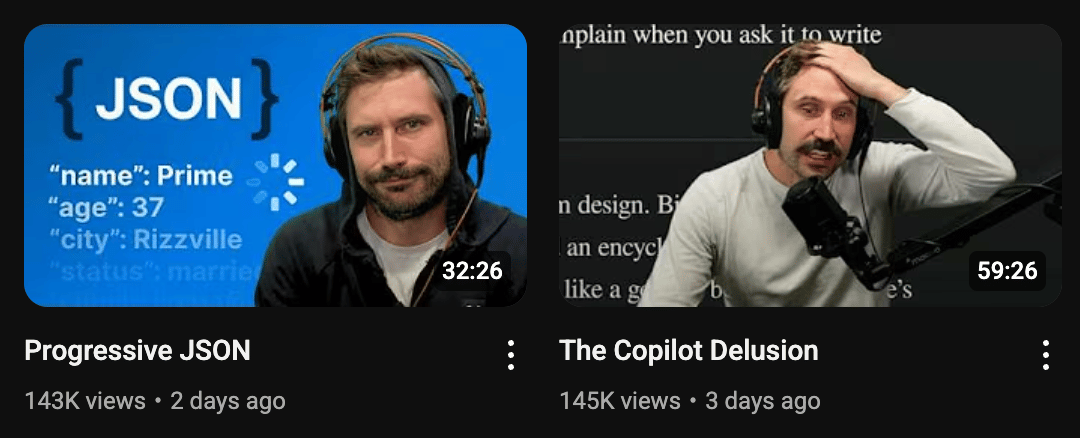Click the "city": Rizzville line in thumbnail
1080x438 pixels.
[146, 240]
